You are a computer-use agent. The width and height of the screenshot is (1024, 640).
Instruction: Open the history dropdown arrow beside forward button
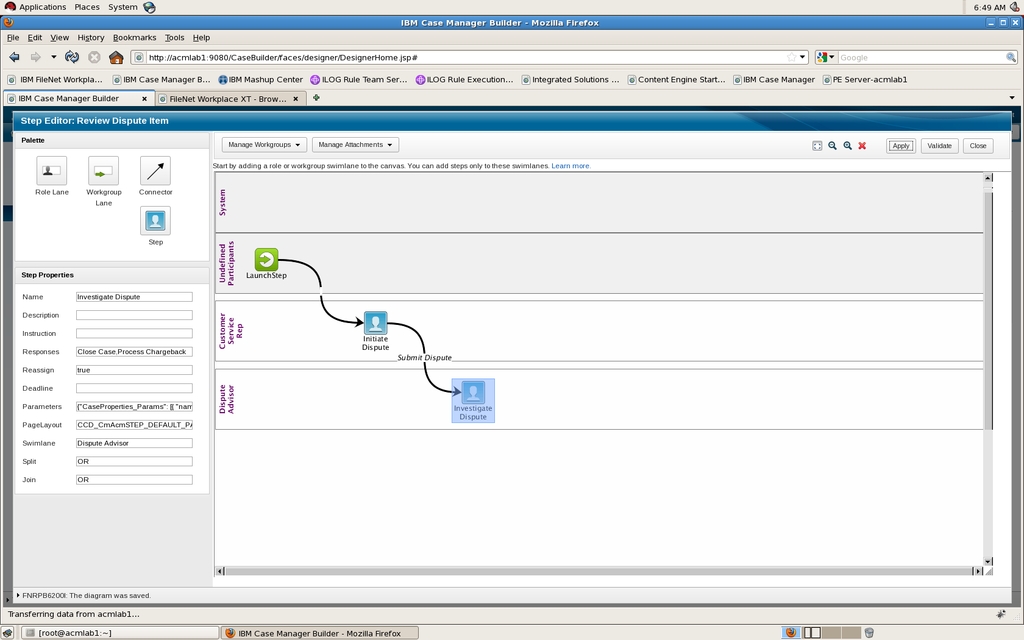[54, 57]
